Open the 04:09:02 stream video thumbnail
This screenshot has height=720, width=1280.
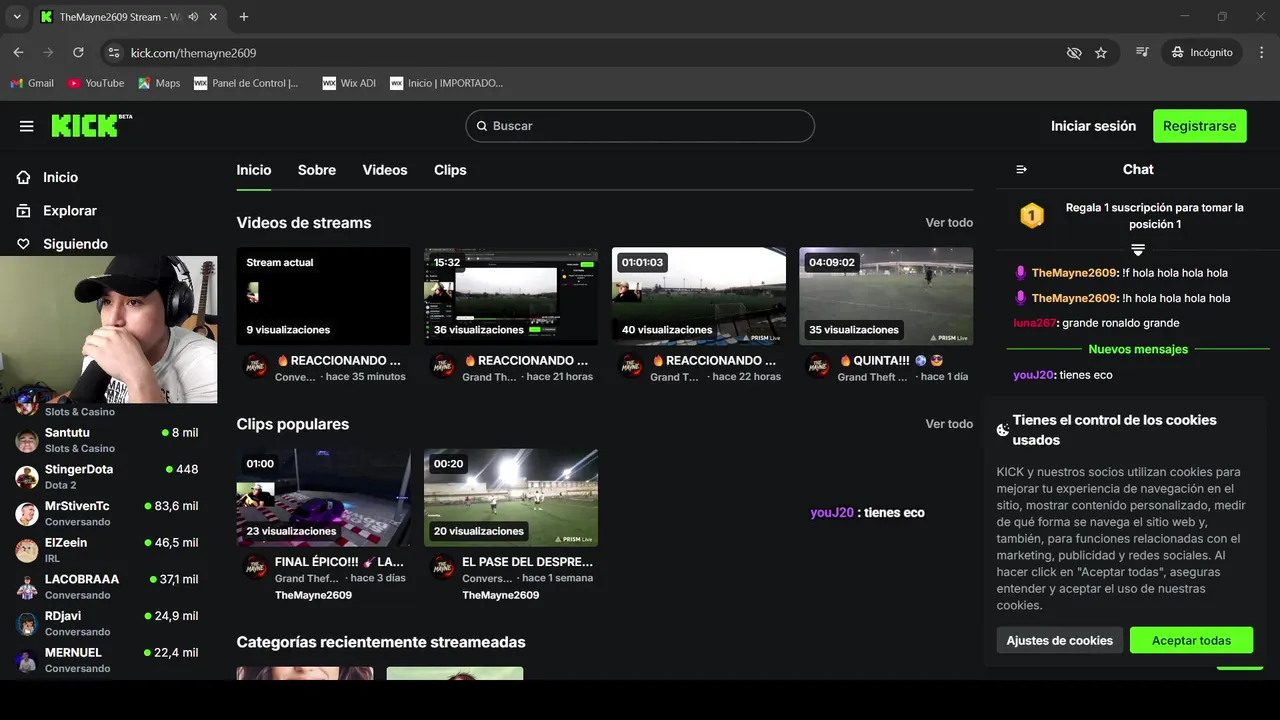(886, 296)
